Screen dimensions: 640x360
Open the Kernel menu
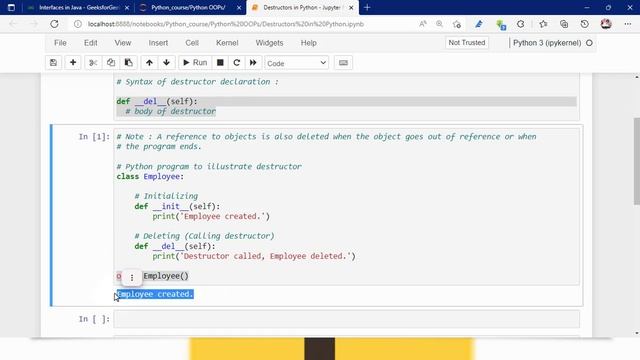[x=227, y=43]
